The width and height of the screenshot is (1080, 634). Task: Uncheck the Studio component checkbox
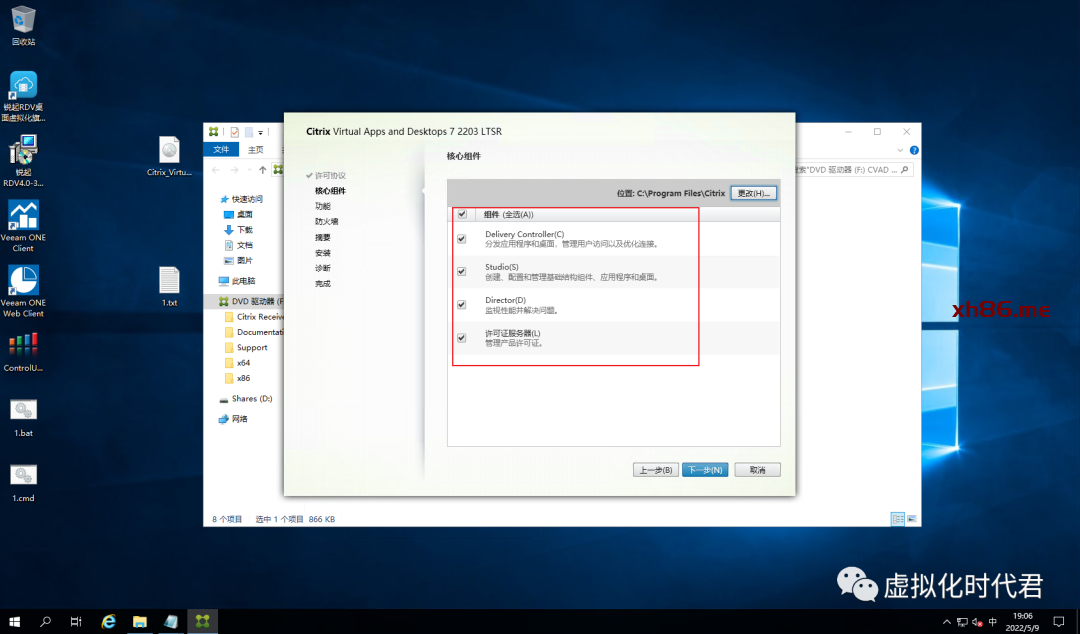461,272
